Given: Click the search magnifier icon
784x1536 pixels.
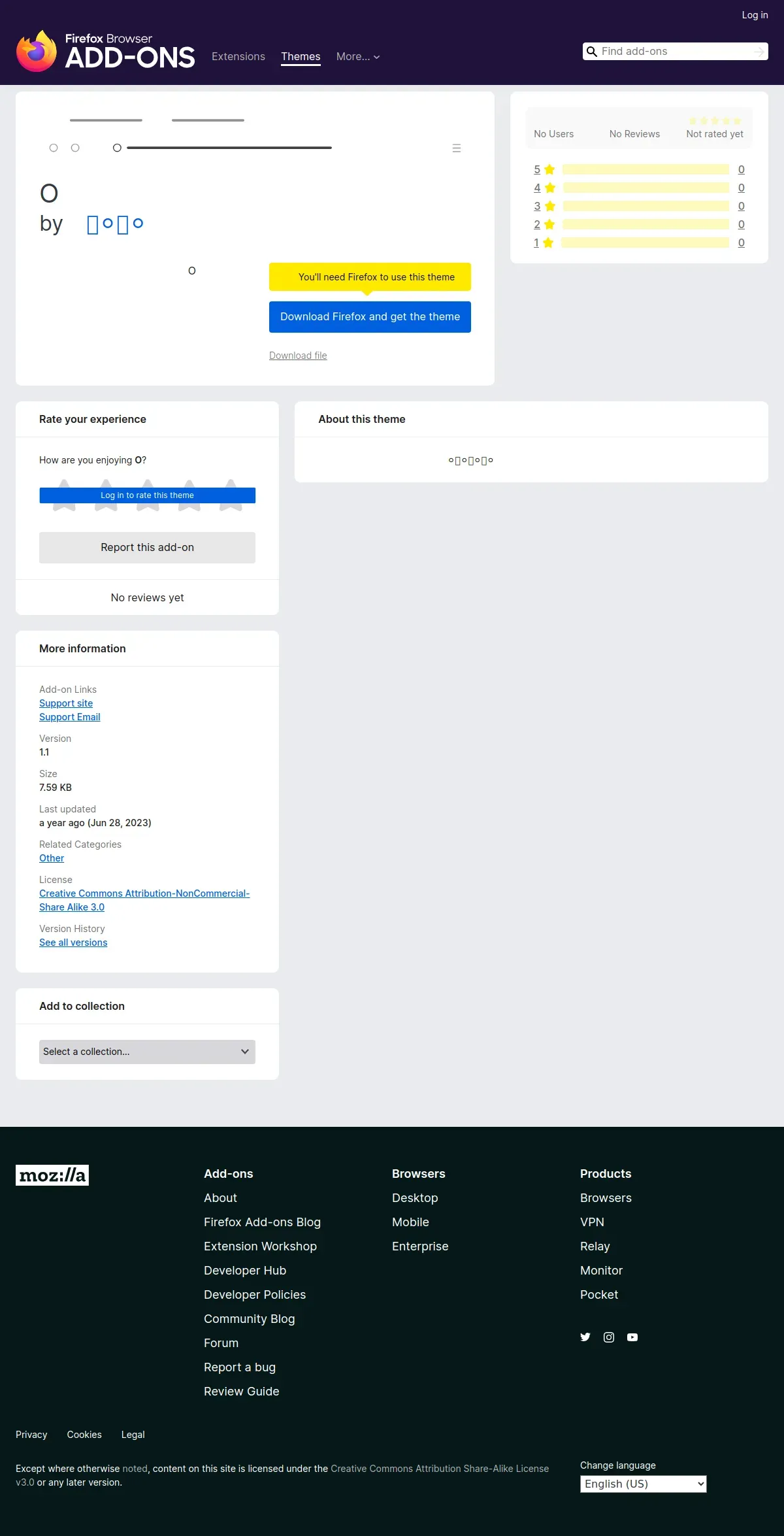Looking at the screenshot, I should tap(592, 52).
